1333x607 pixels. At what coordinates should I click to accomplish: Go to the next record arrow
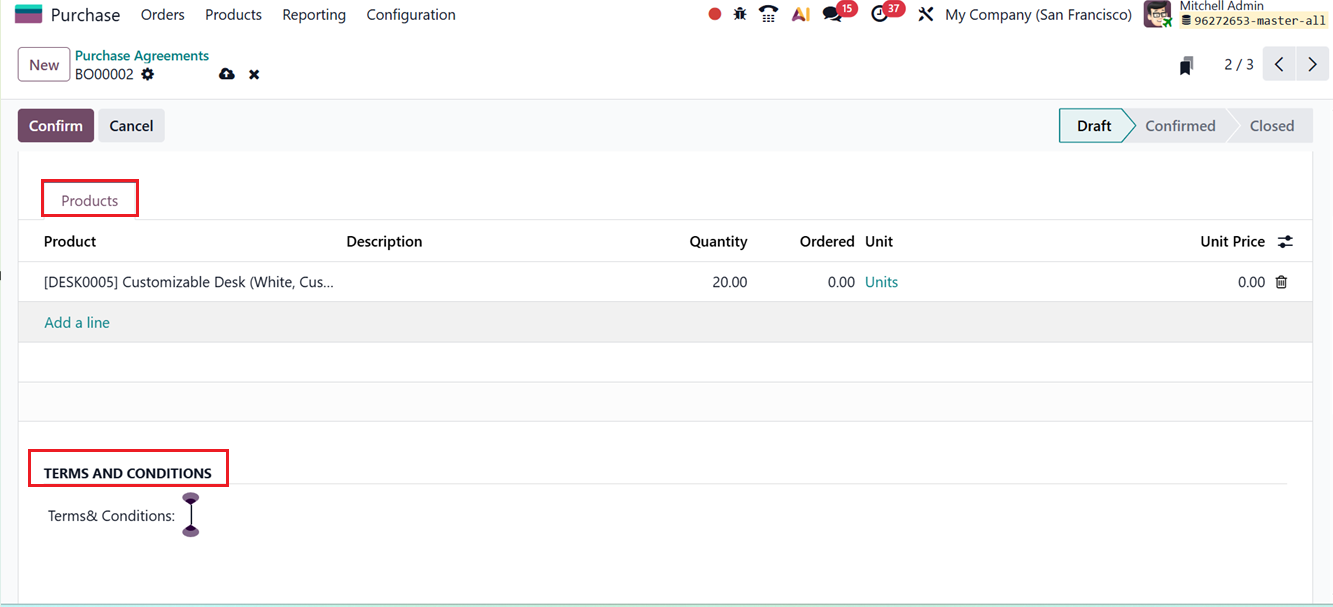coord(1312,65)
